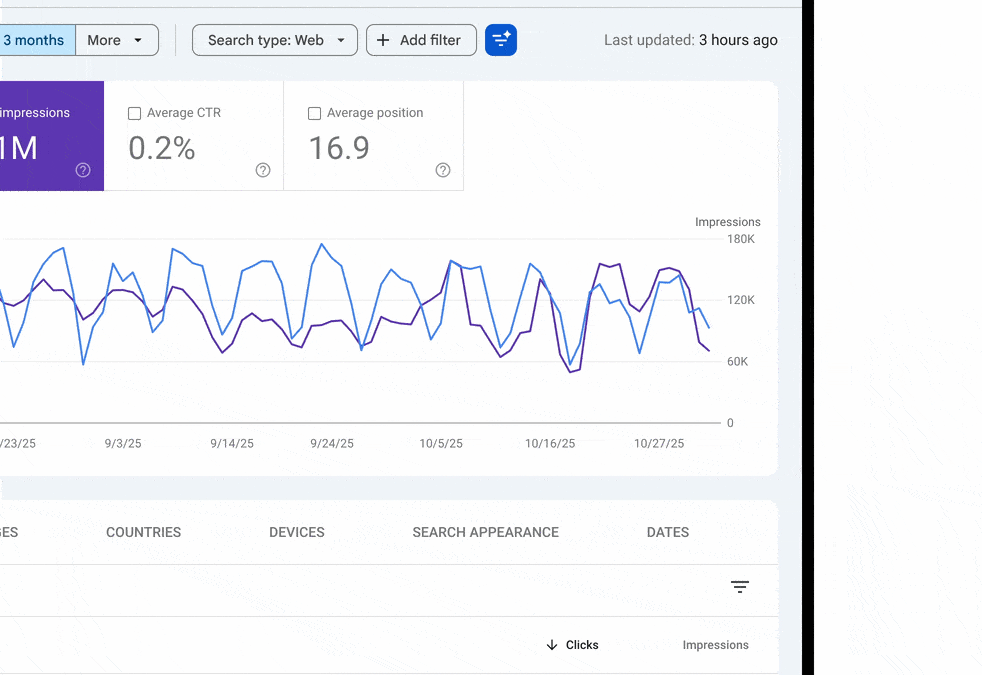Screen dimensions: 982x675
Task: Sort the table by the Impressions column
Action: (715, 645)
